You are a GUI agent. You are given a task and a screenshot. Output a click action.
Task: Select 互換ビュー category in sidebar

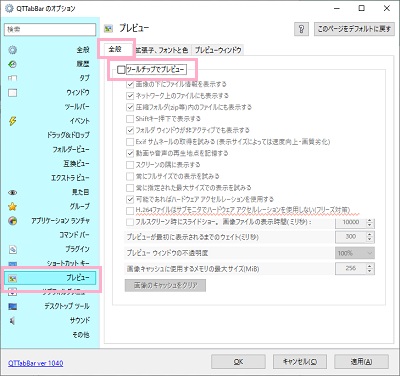pyautogui.click(x=50, y=164)
